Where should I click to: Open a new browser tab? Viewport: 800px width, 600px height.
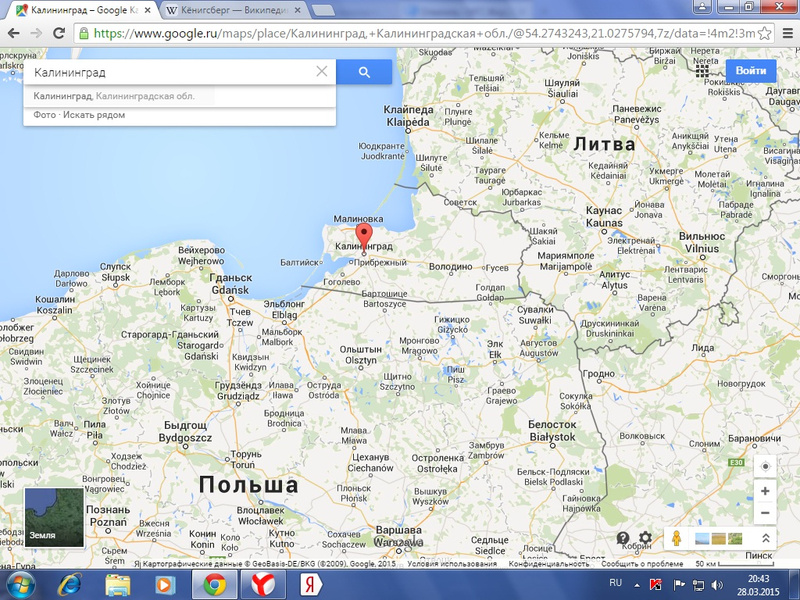coord(323,10)
